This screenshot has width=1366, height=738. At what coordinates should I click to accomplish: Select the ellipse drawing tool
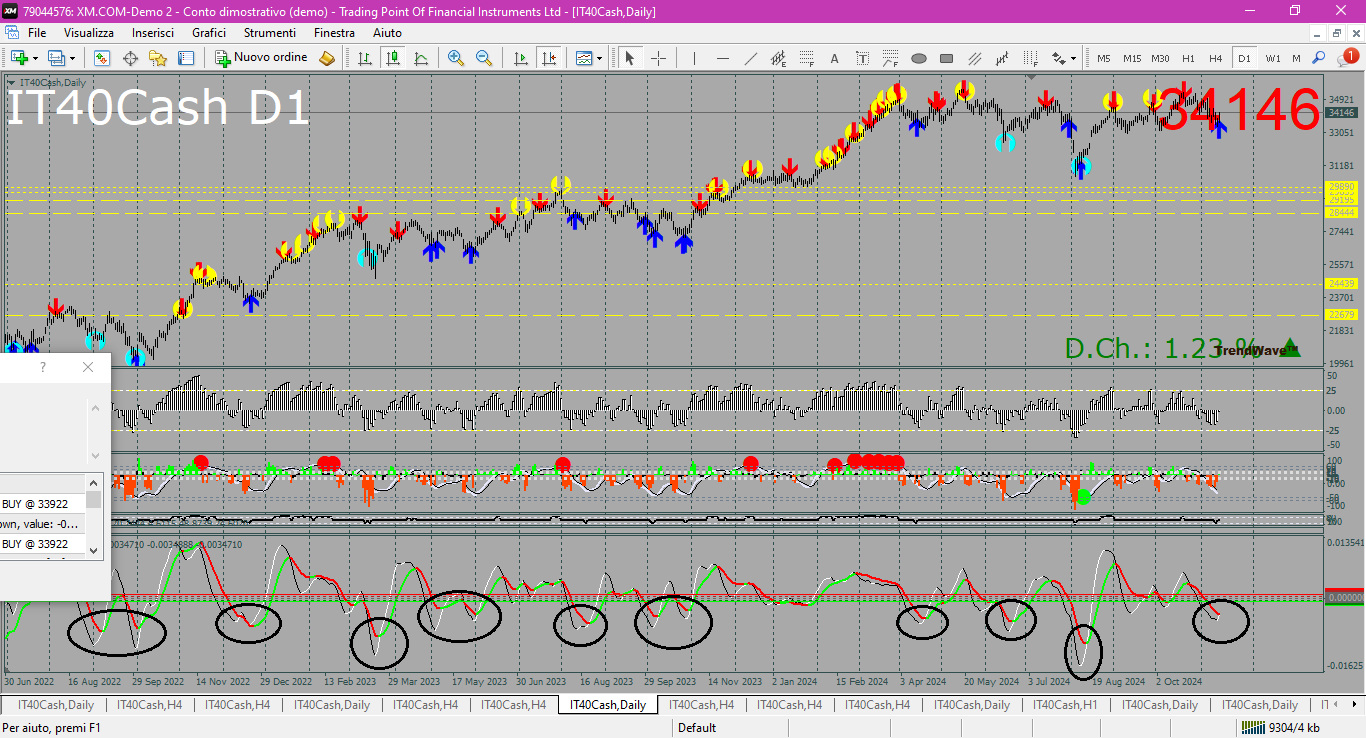click(919, 58)
